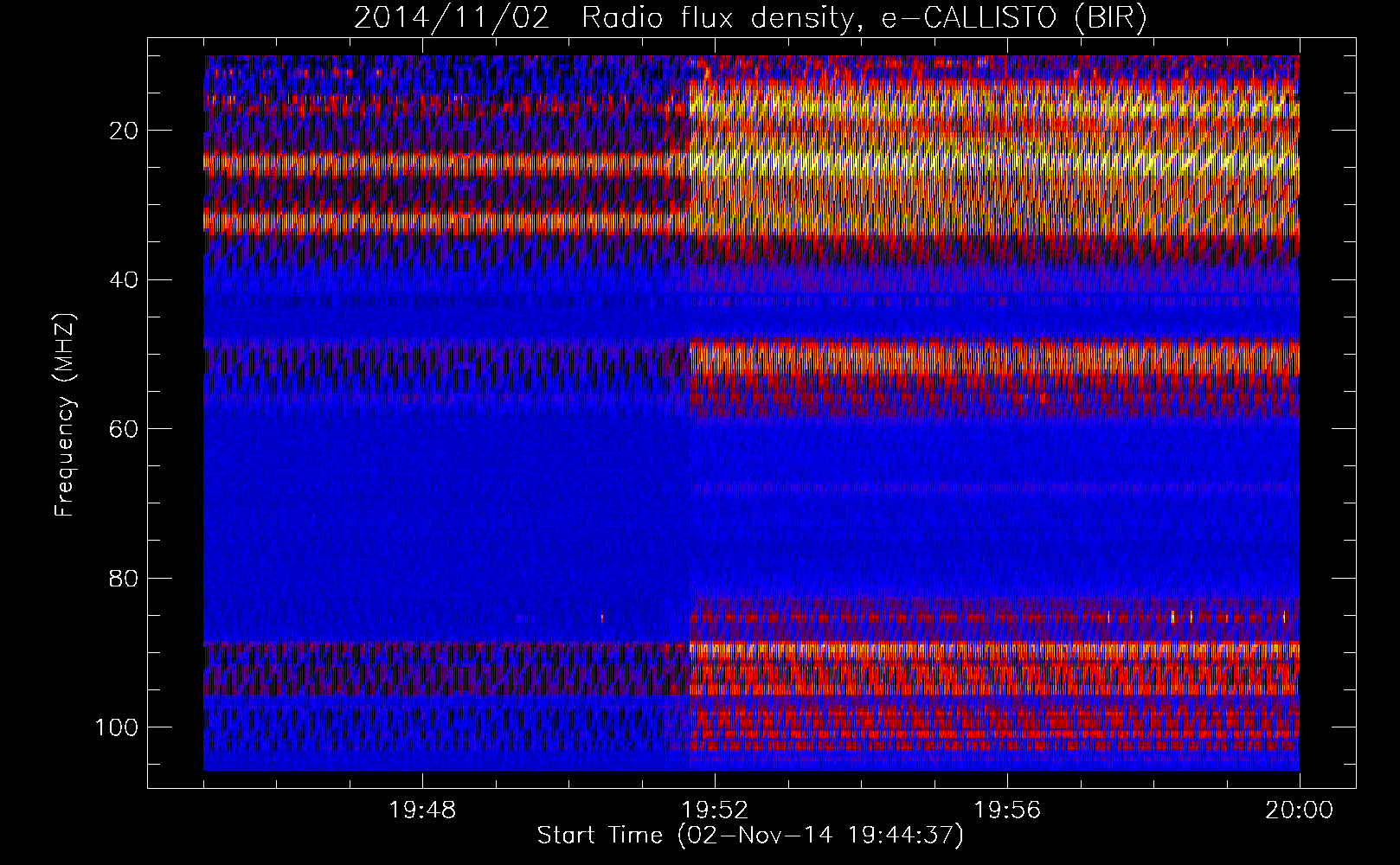Click the 'Frequency (MHZ)' axis label
1400x865 pixels.
(x=65, y=414)
